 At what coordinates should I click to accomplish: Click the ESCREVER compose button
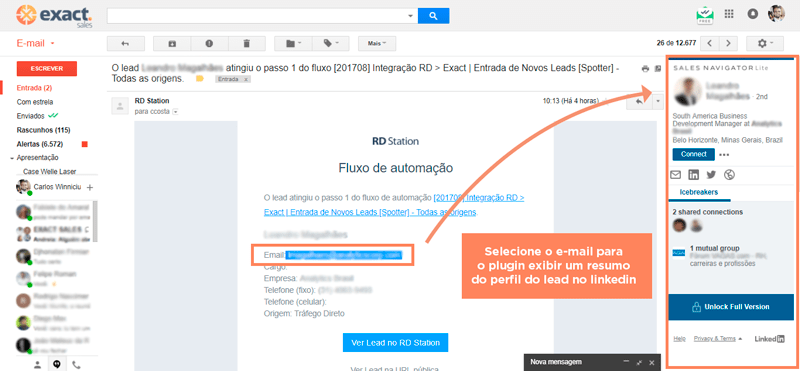[x=47, y=68]
